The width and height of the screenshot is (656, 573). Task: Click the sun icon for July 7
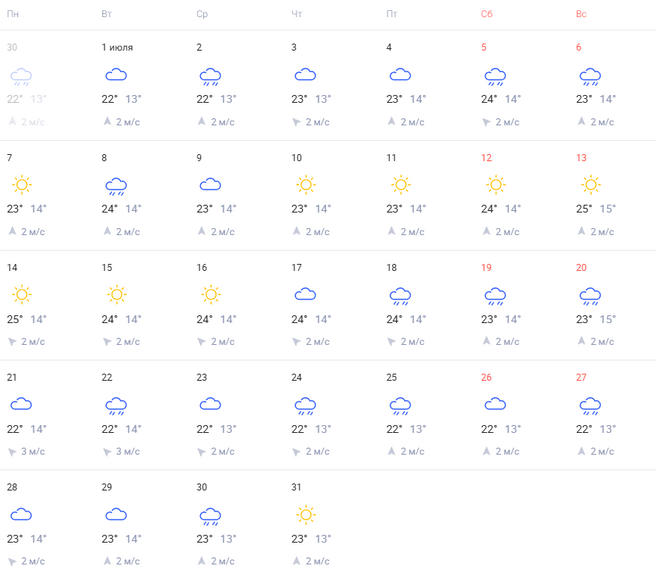(20, 185)
